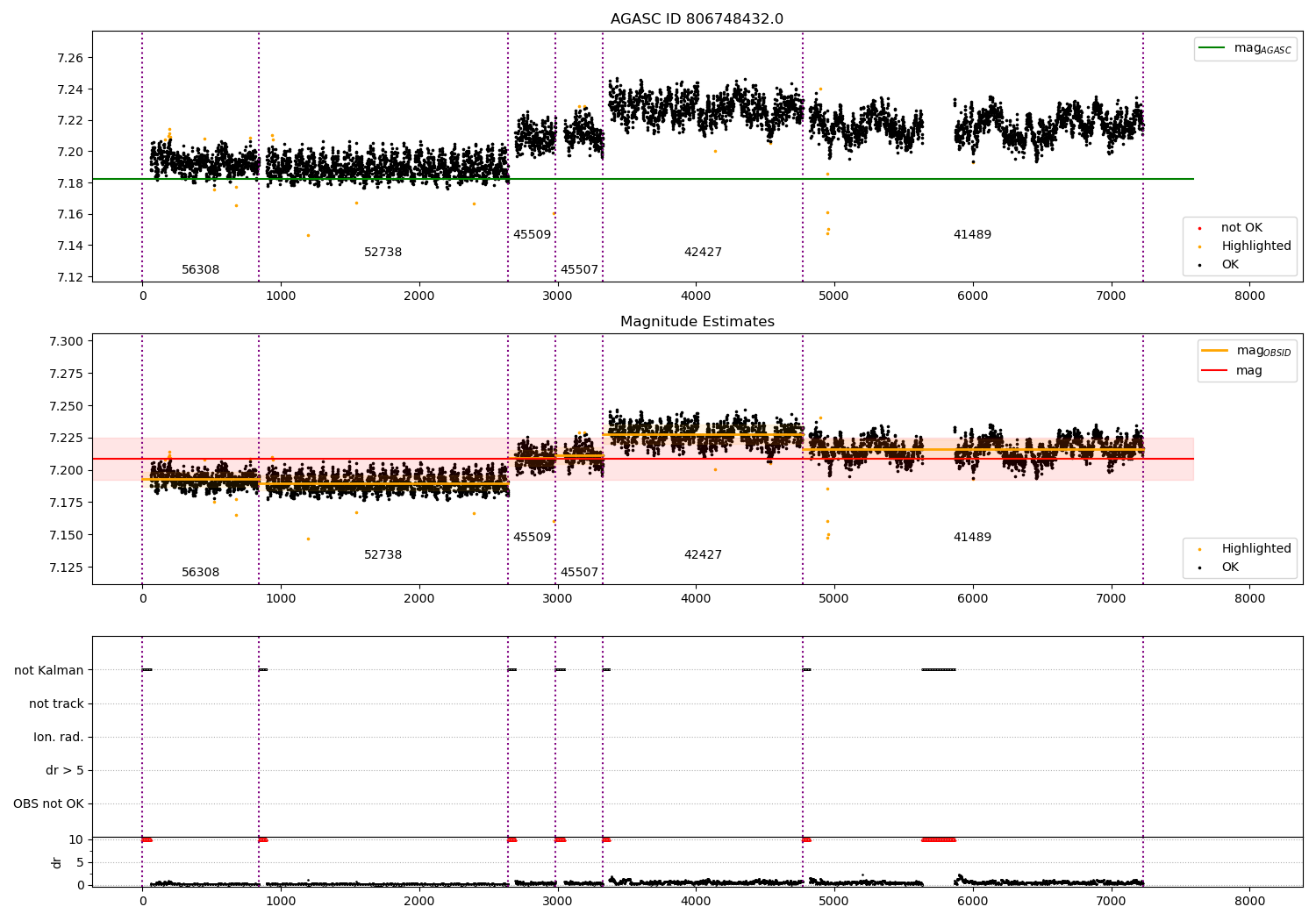Screen dimensions: 1316x921
Task: Click the 'dr' y-axis label
Action: pyautogui.click(x=57, y=862)
